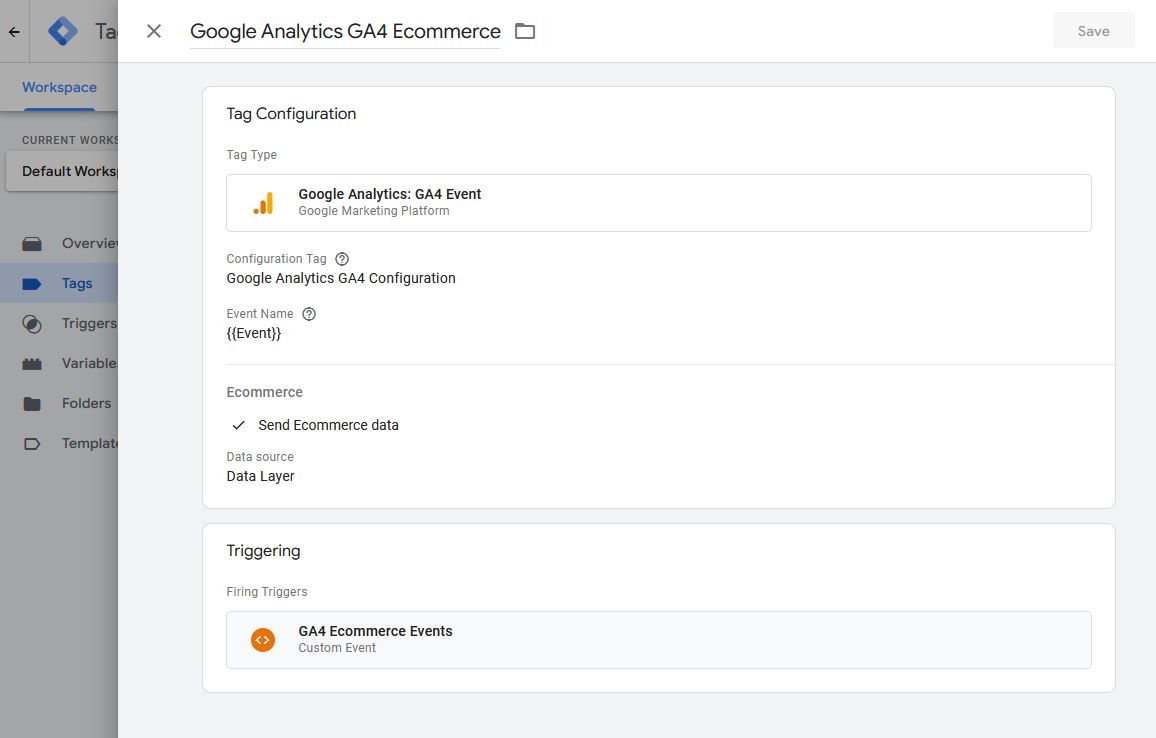Close the tag editor panel
The image size is (1156, 738).
click(153, 31)
